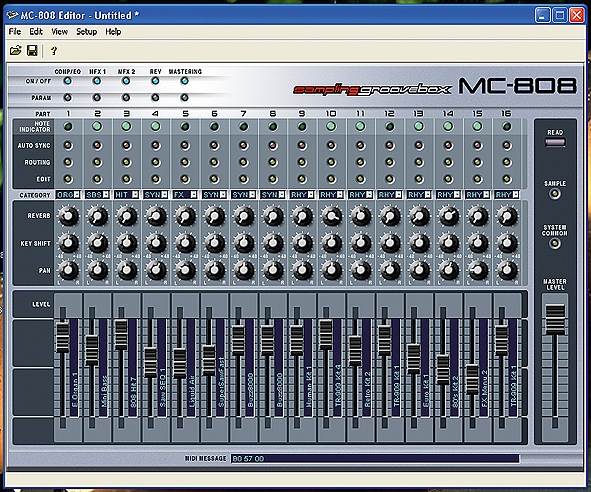Click the EDIT button for part 10
Screen dimensions: 591x492
tap(331, 179)
